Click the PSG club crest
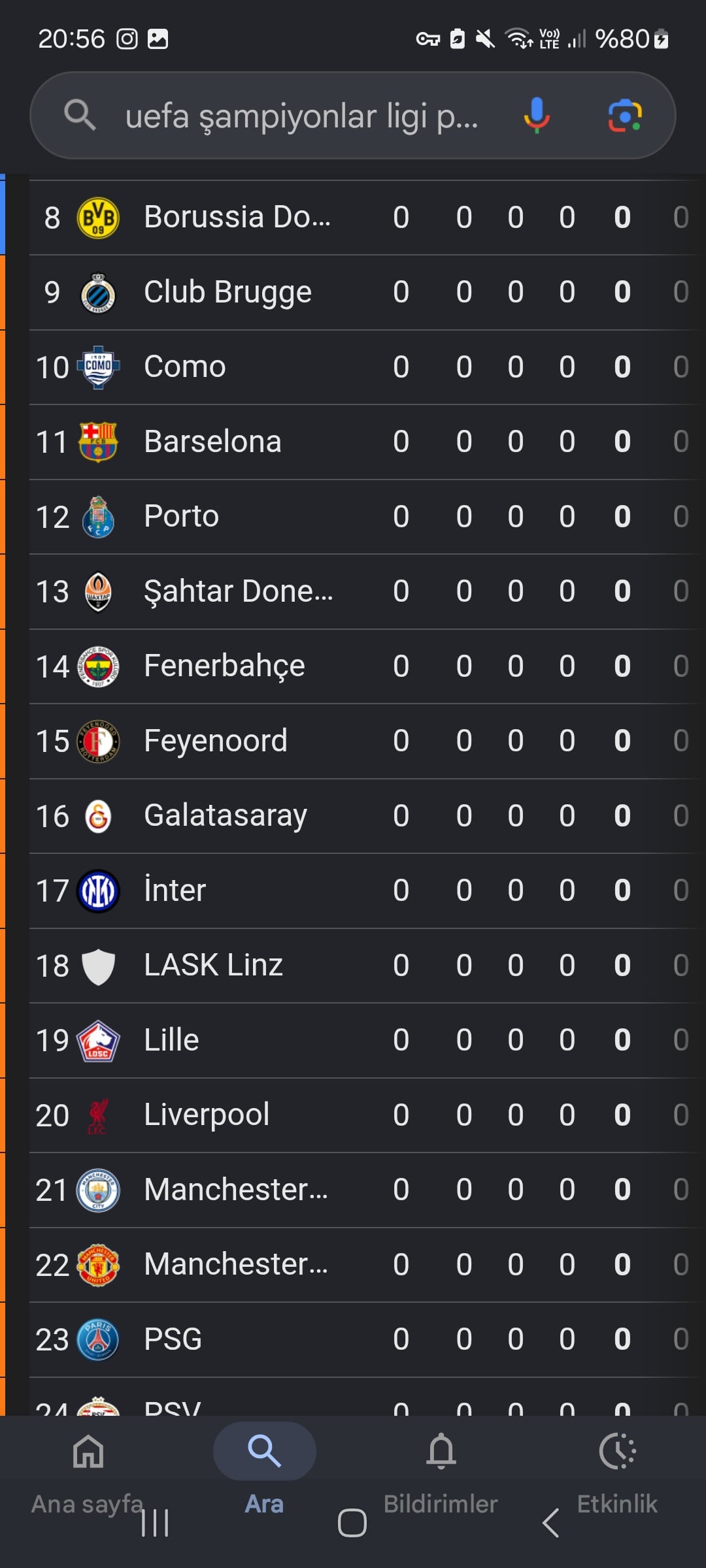The height and width of the screenshot is (1568, 706). (x=98, y=1339)
